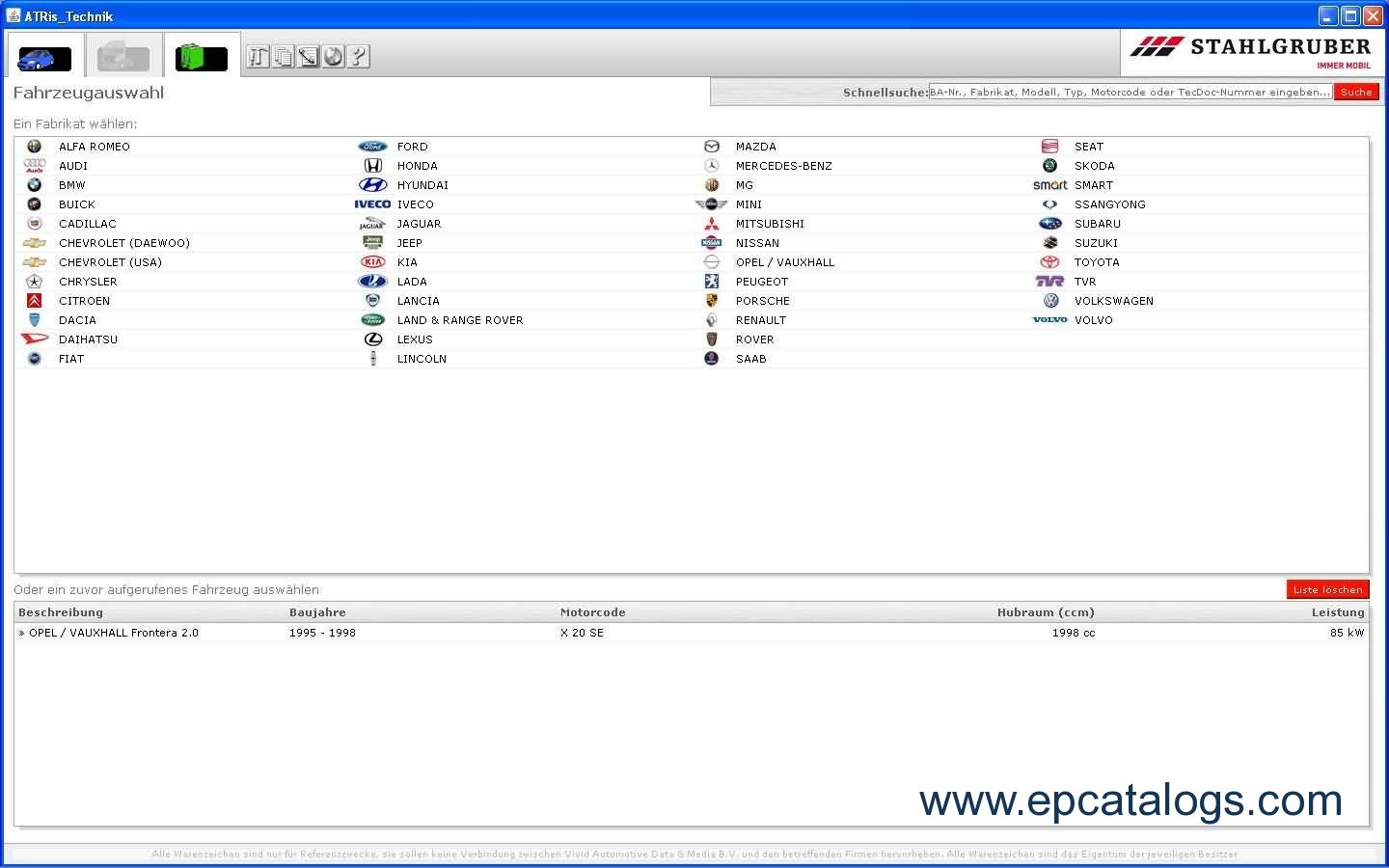1389x868 pixels.
Task: Select the LANCIA make
Action: [419, 301]
